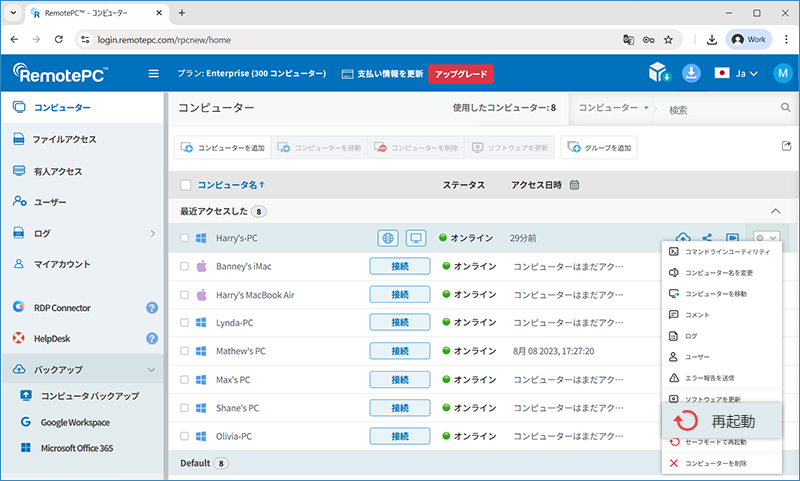Tick the checkbox for Olivia-PC
The width and height of the screenshot is (800, 481).
(x=184, y=436)
